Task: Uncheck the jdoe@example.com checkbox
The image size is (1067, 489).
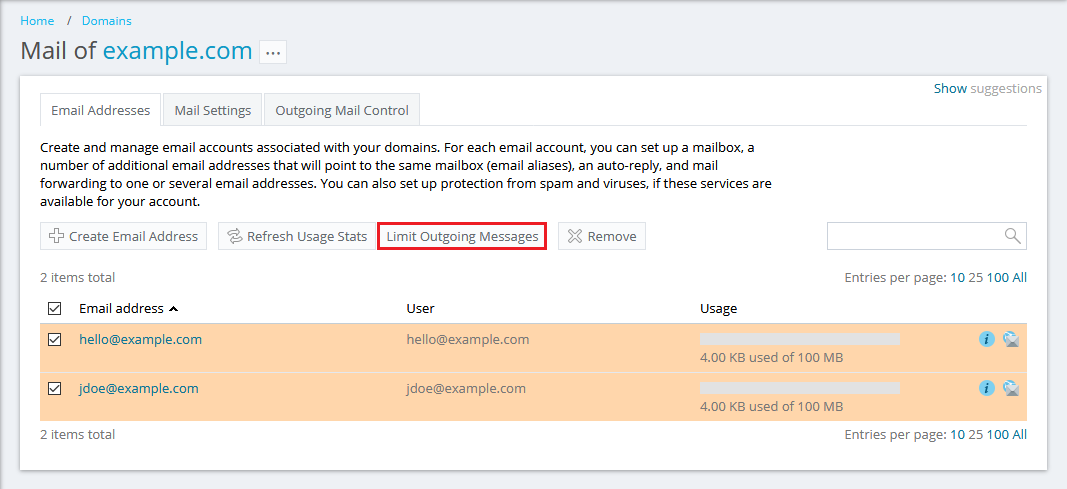Action: click(x=55, y=389)
